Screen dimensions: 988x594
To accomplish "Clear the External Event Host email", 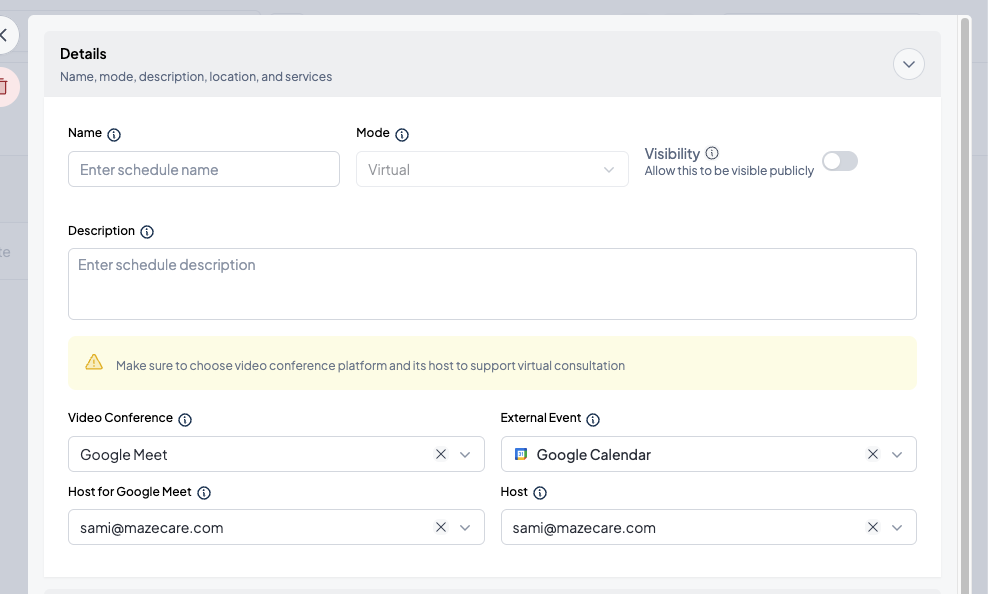I will pyautogui.click(x=873, y=527).
